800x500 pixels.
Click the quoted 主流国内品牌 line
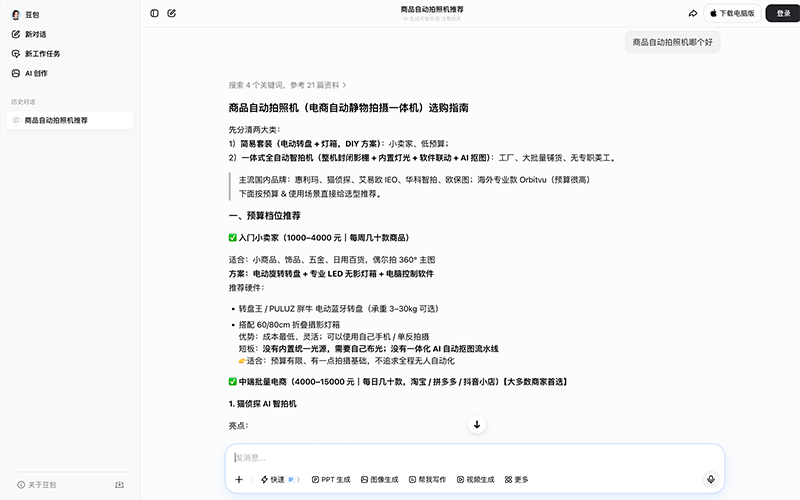click(414, 180)
